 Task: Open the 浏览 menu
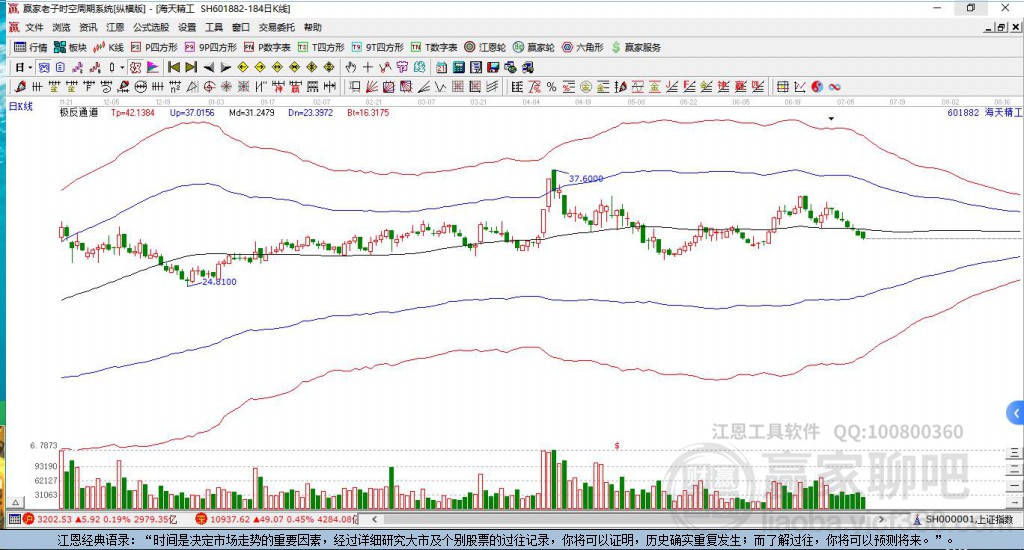pos(61,27)
